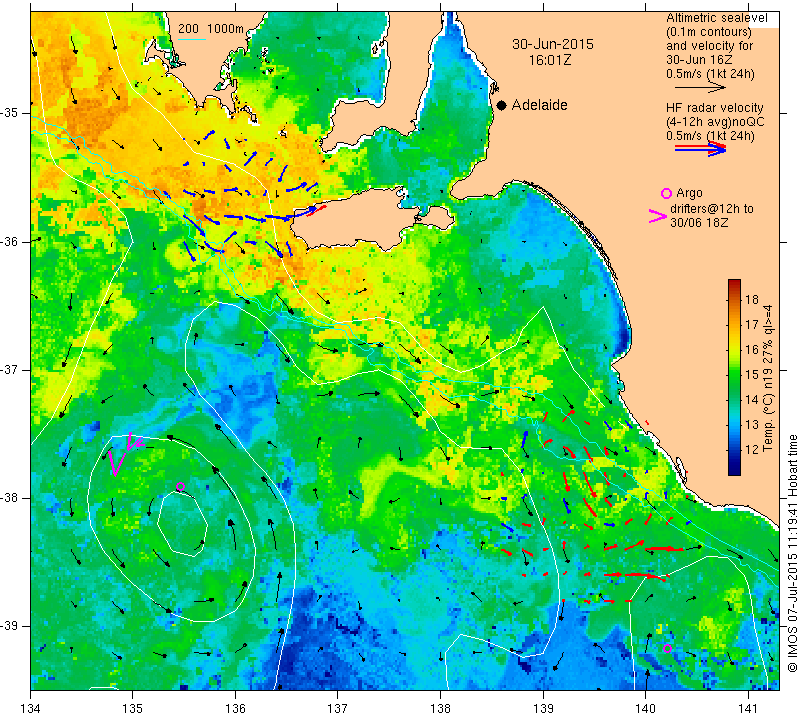
Task: Click the magenta Argo circle in the legend
Action: pyautogui.click(x=666, y=193)
